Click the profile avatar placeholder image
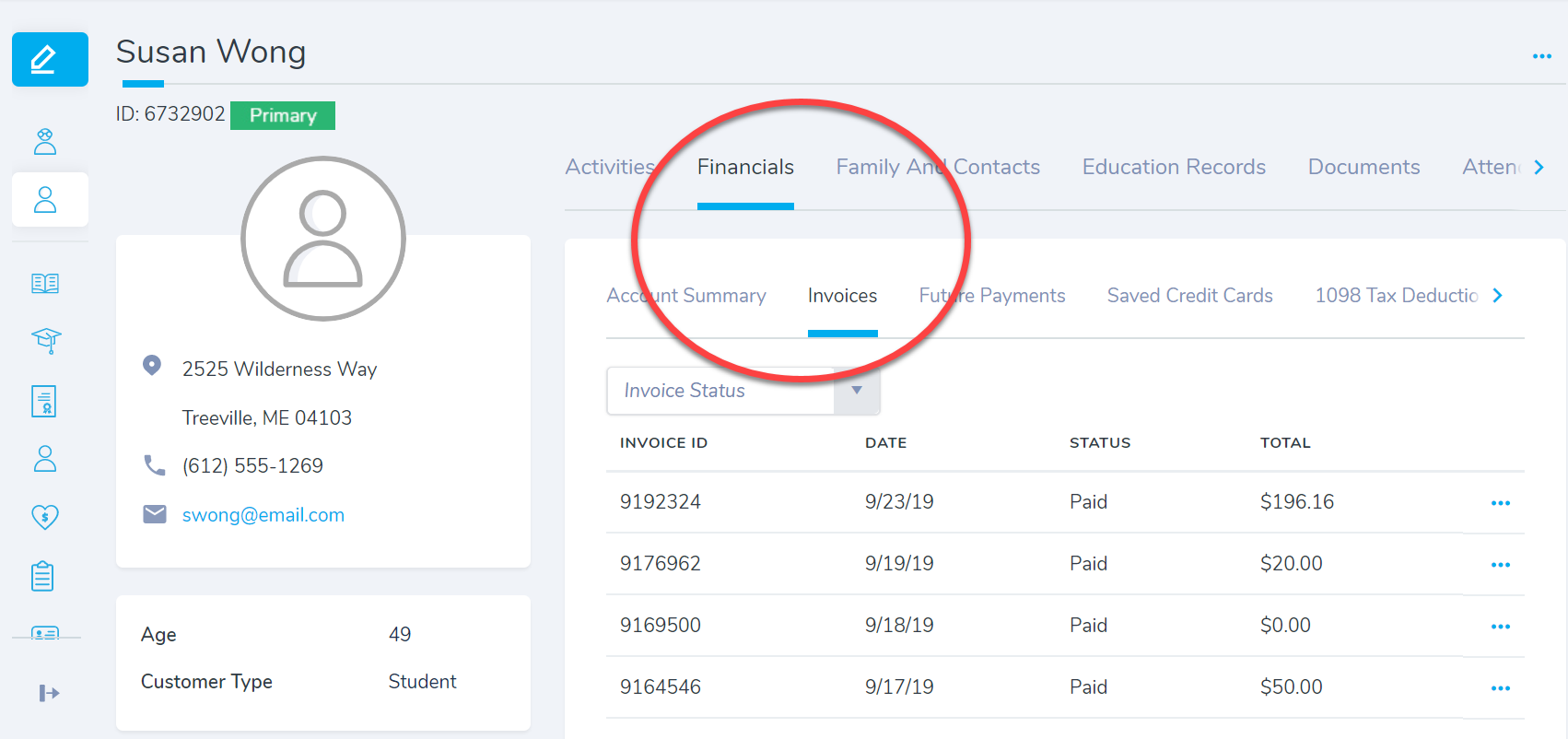 point(323,239)
